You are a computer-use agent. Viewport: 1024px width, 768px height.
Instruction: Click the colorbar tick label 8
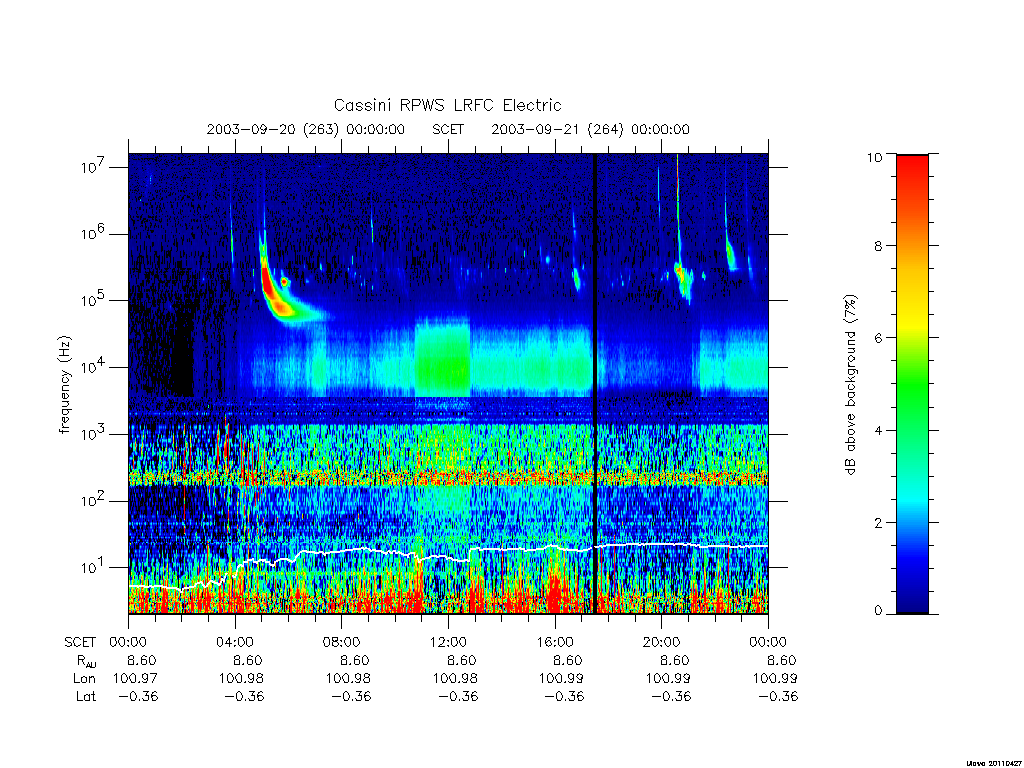(878, 246)
